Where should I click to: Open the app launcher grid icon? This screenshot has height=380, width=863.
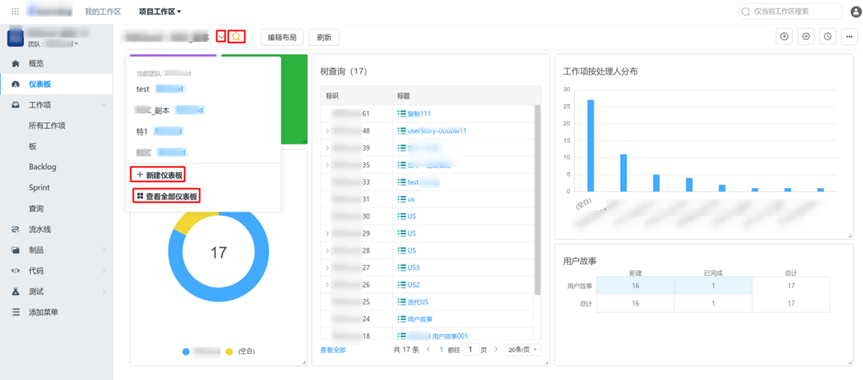click(x=15, y=11)
